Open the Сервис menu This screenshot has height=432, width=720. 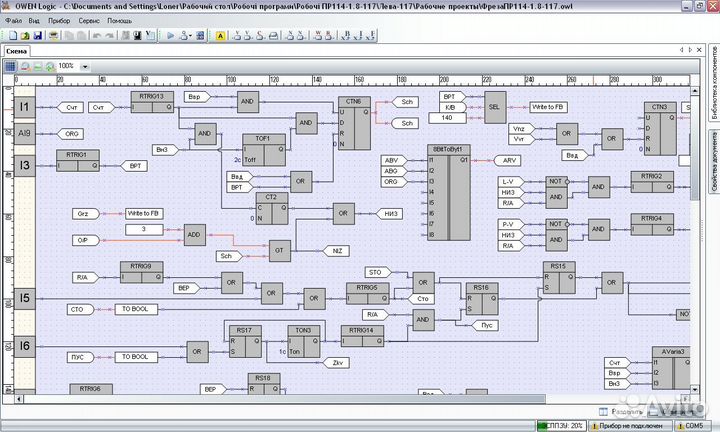88,20
